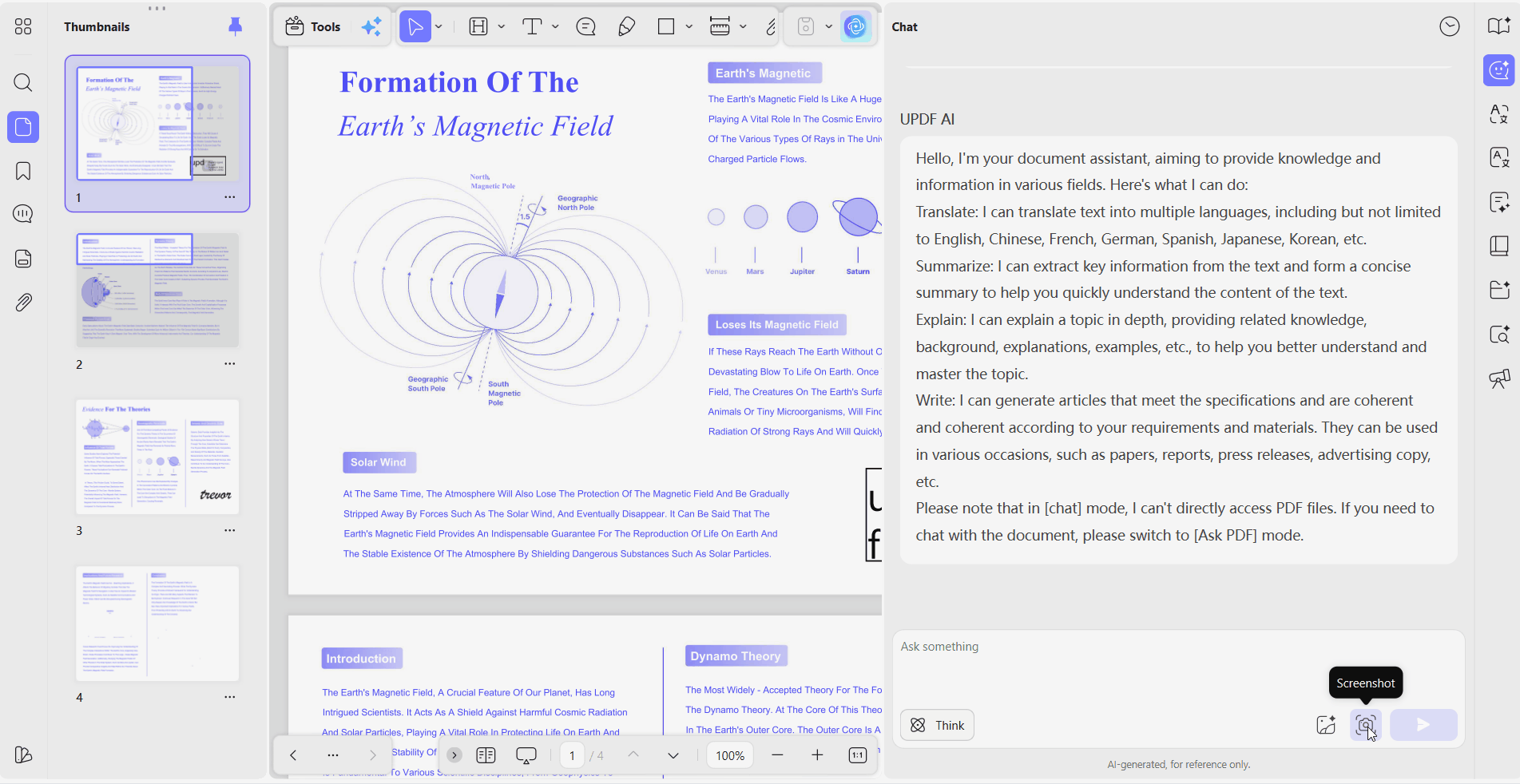Choose the select cursor tool

(415, 26)
